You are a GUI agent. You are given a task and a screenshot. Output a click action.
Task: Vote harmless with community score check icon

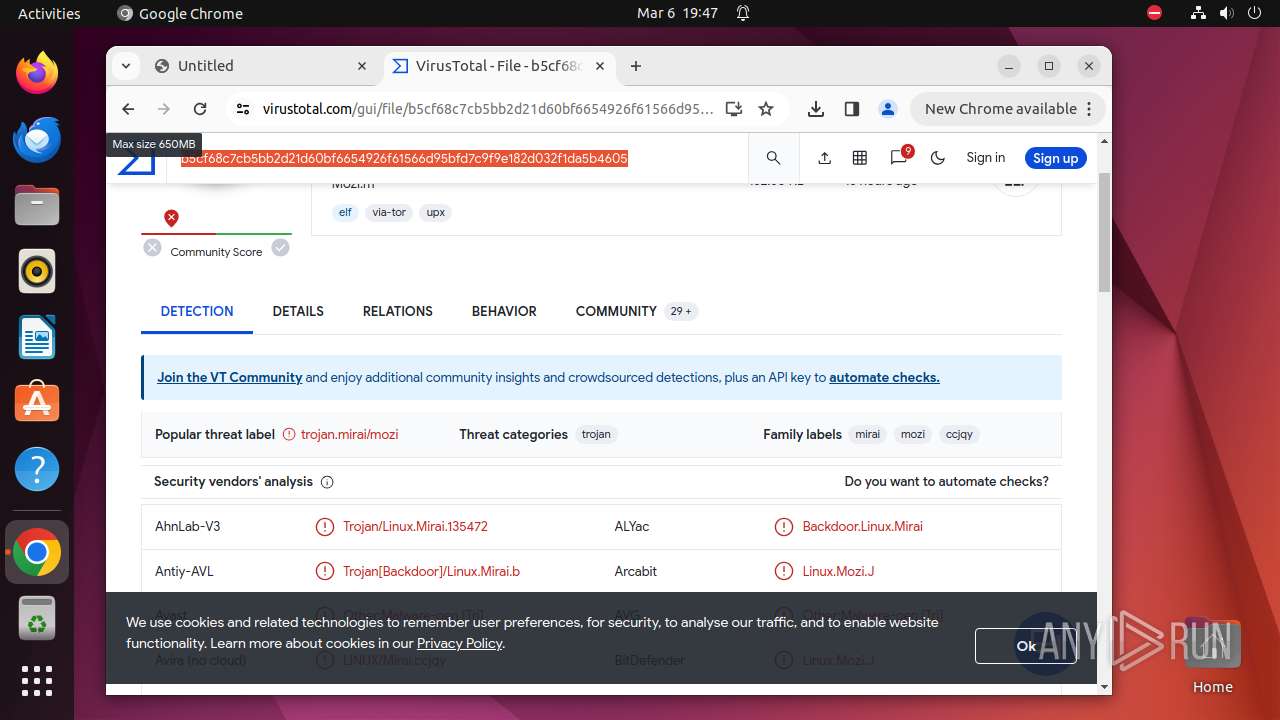tap(281, 248)
